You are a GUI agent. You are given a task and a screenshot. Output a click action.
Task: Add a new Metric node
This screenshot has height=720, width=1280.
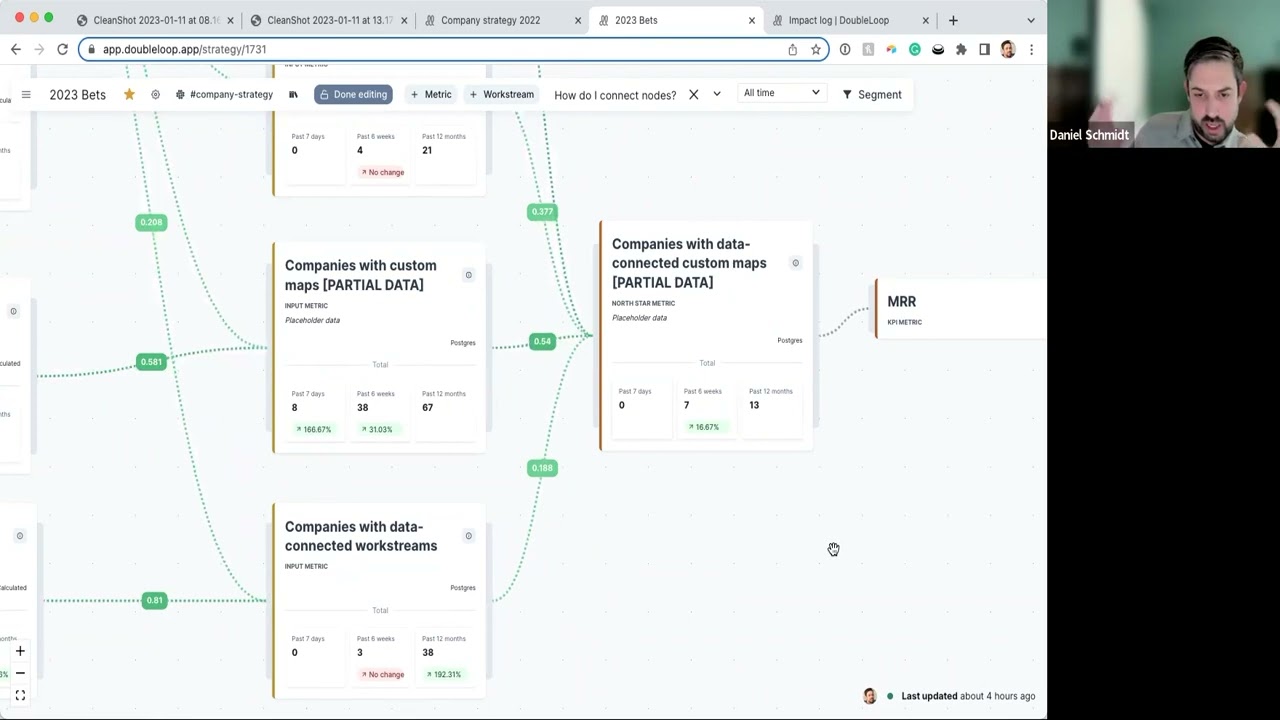coord(431,94)
